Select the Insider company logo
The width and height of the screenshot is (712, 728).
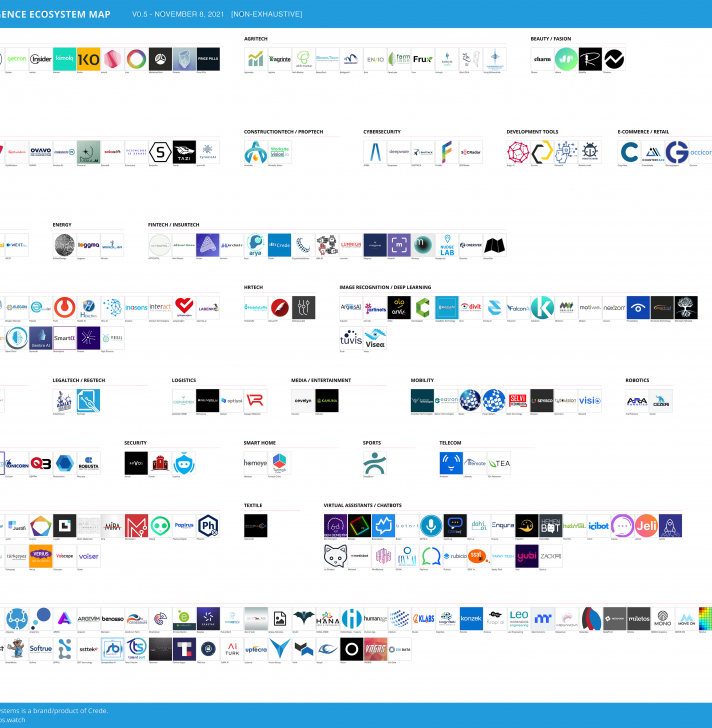pyautogui.click(x=41, y=59)
